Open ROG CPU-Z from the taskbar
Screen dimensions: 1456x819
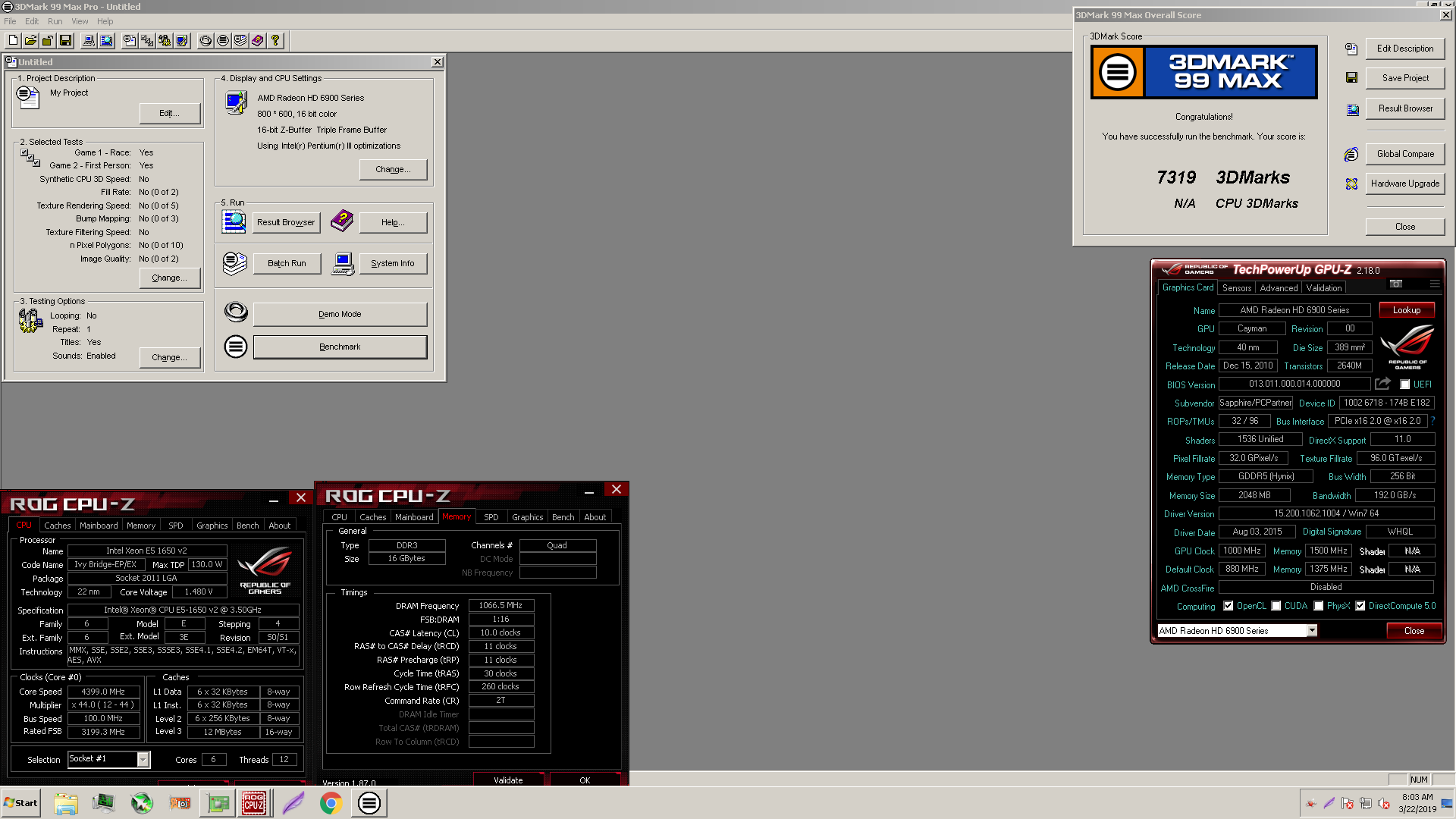pos(254,803)
